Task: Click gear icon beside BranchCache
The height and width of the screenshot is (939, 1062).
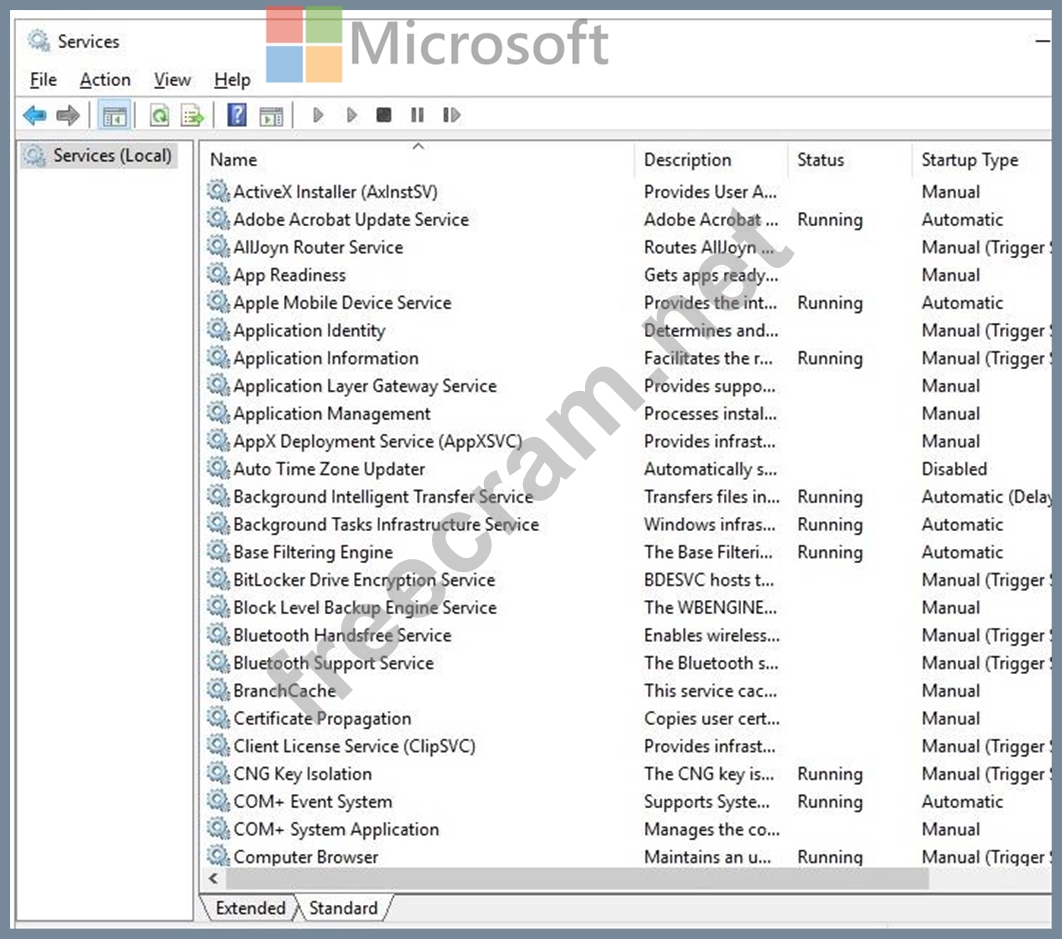Action: click(x=218, y=690)
